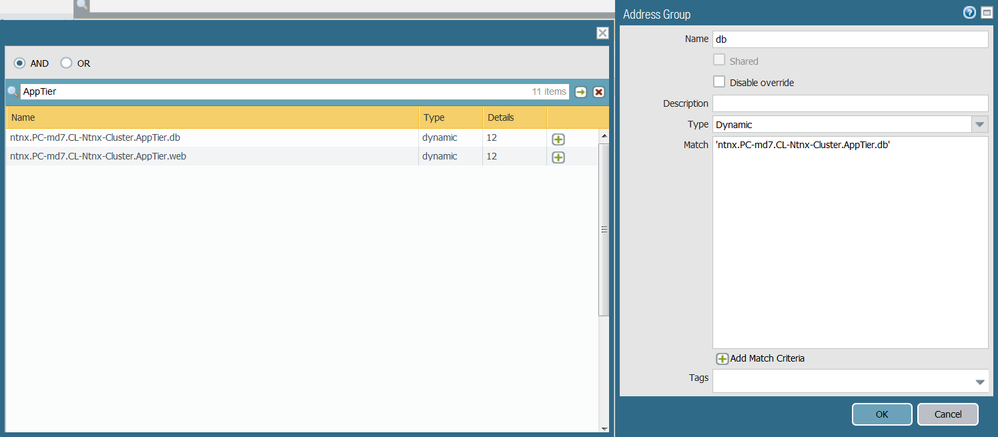998x437 pixels.
Task: Click Add Match Criteria link
Action: tap(761, 358)
